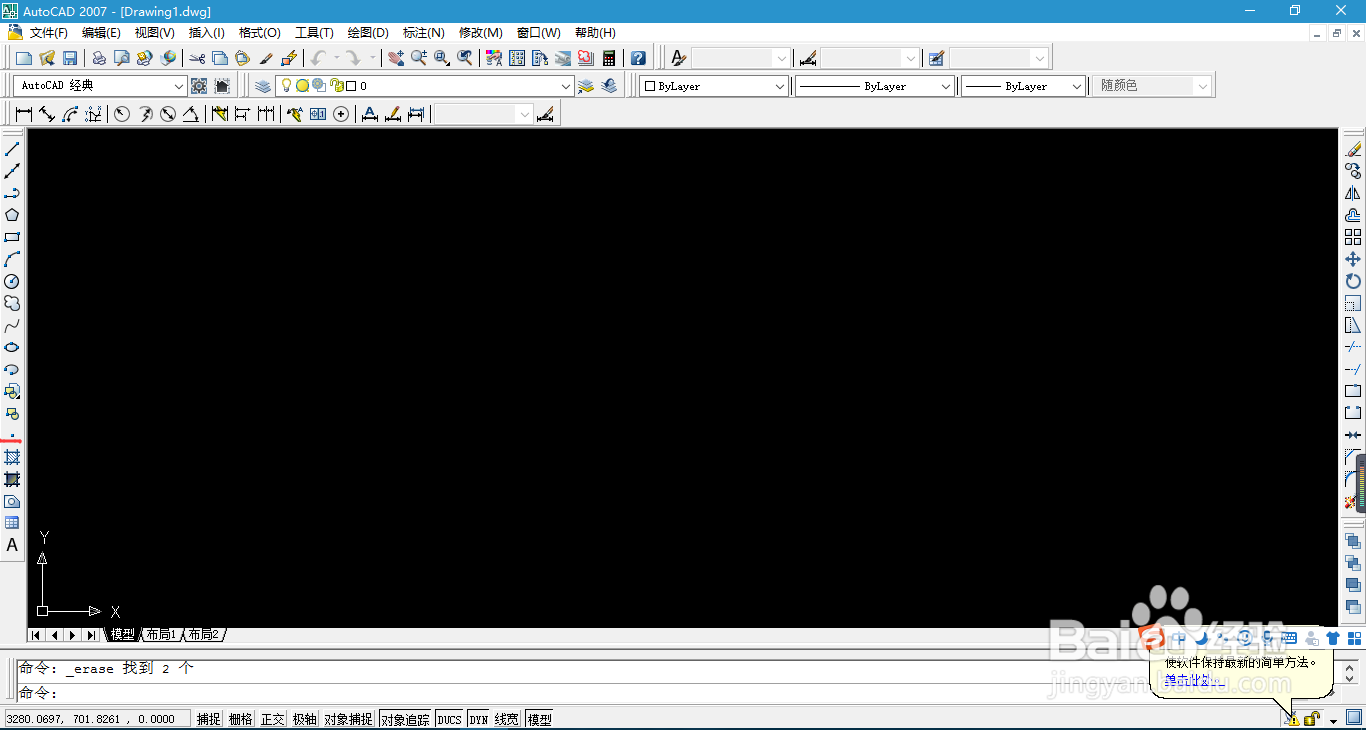This screenshot has height=730, width=1366.
Task: Toggle DUCS in status bar
Action: tap(449, 719)
